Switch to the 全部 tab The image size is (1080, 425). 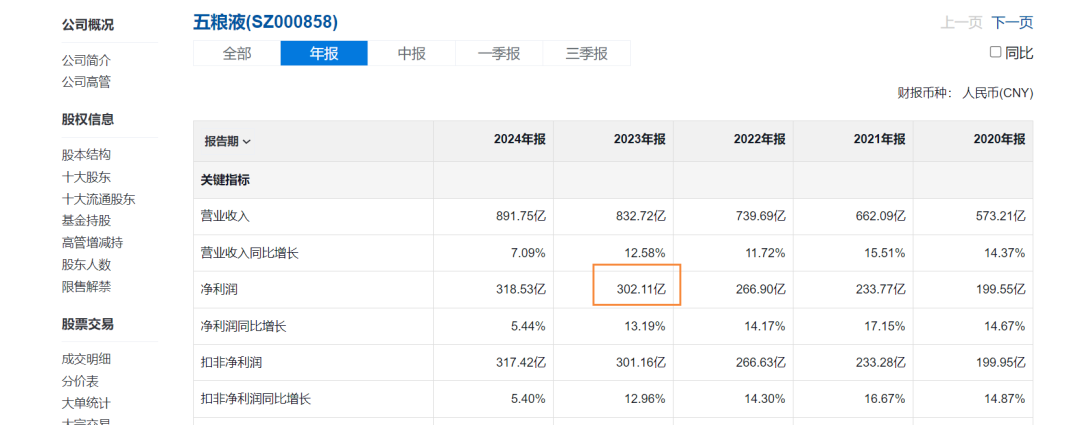(x=237, y=54)
